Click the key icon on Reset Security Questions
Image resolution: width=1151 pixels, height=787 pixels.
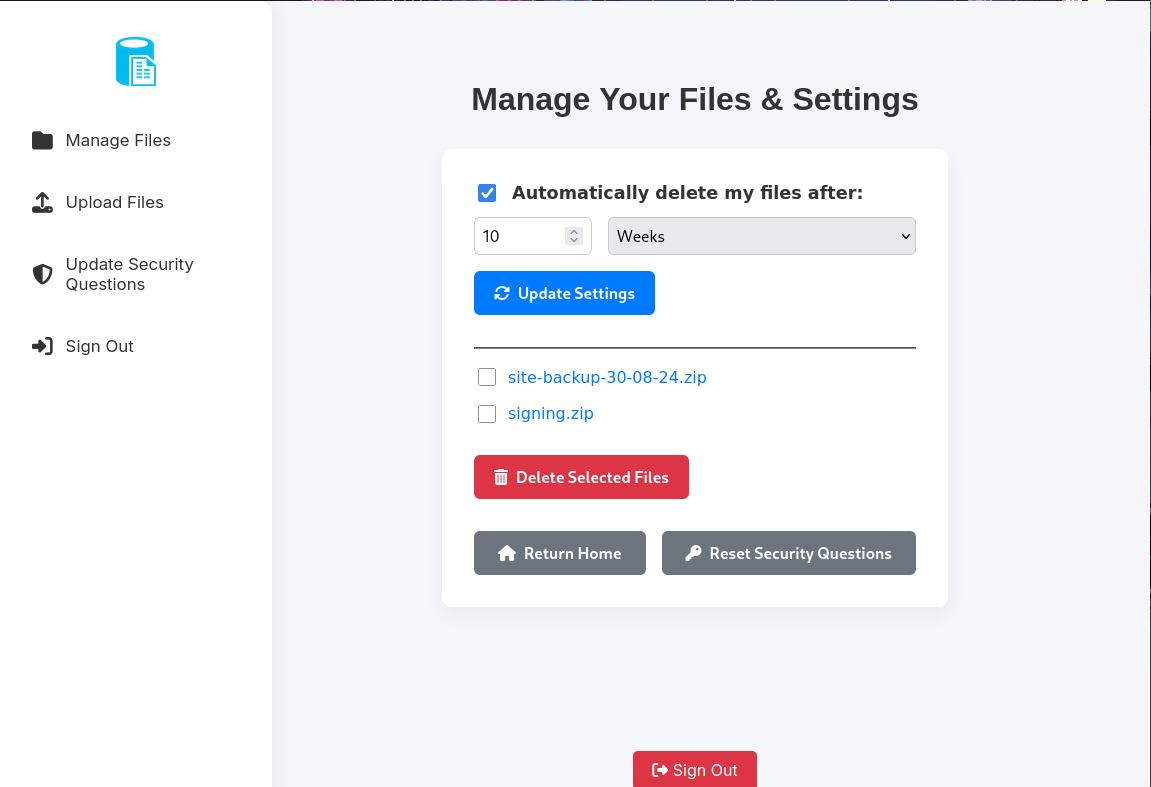pos(693,554)
